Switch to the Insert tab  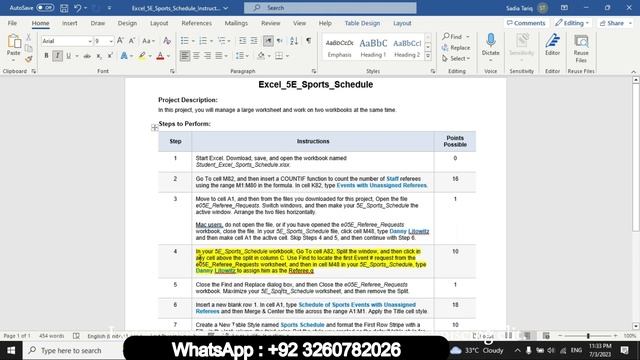tap(69, 23)
